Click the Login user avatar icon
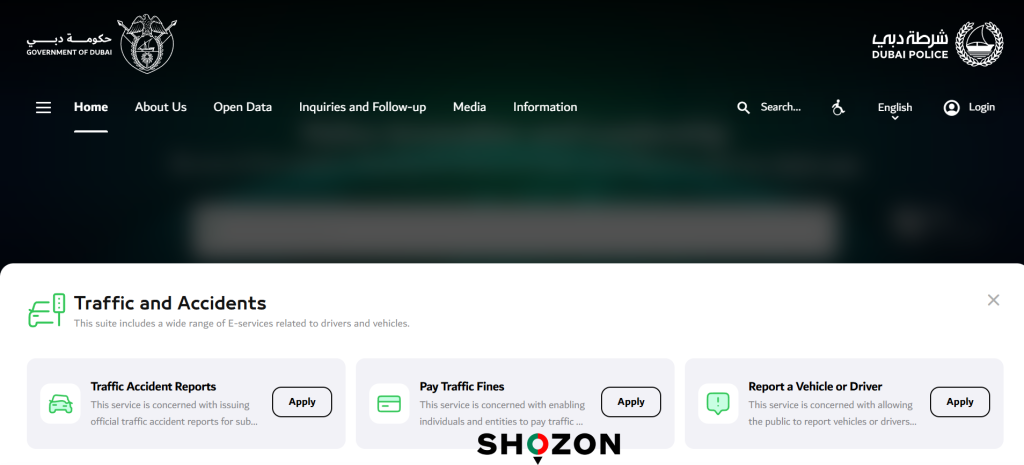 coord(952,108)
